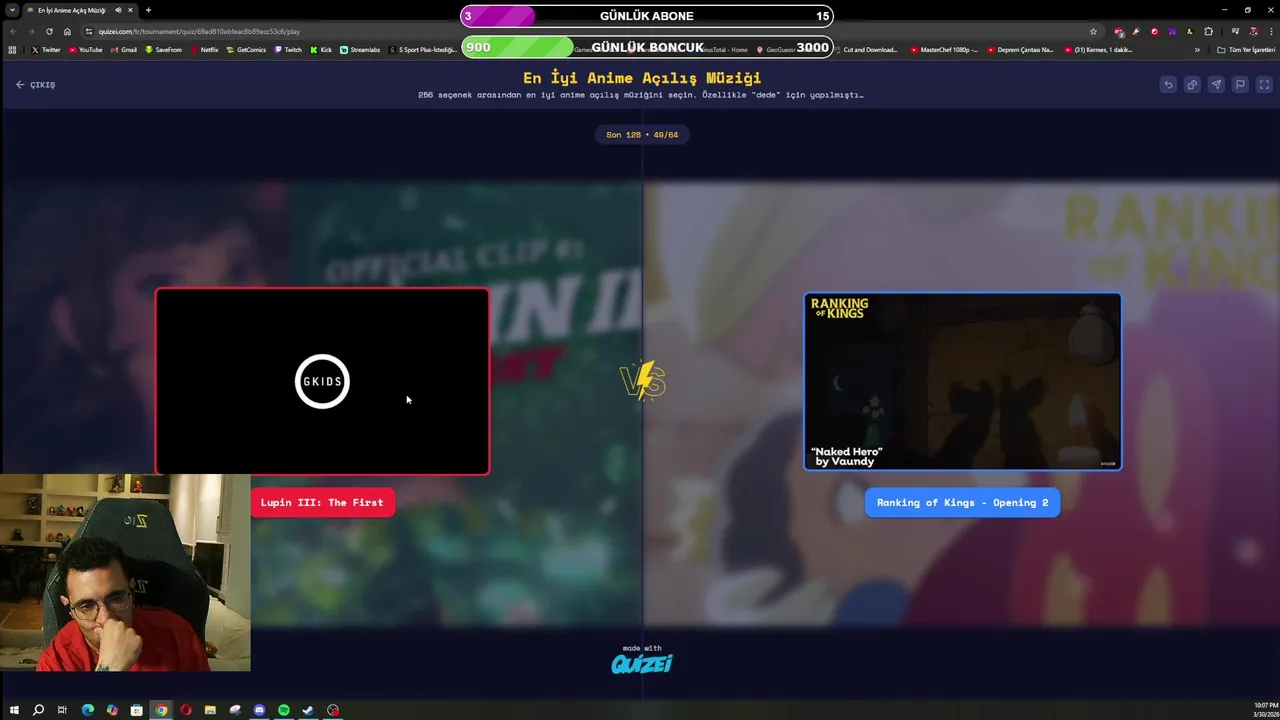Open the Twitch bookmark
Viewport: 1280px width, 720px height.
click(288, 50)
